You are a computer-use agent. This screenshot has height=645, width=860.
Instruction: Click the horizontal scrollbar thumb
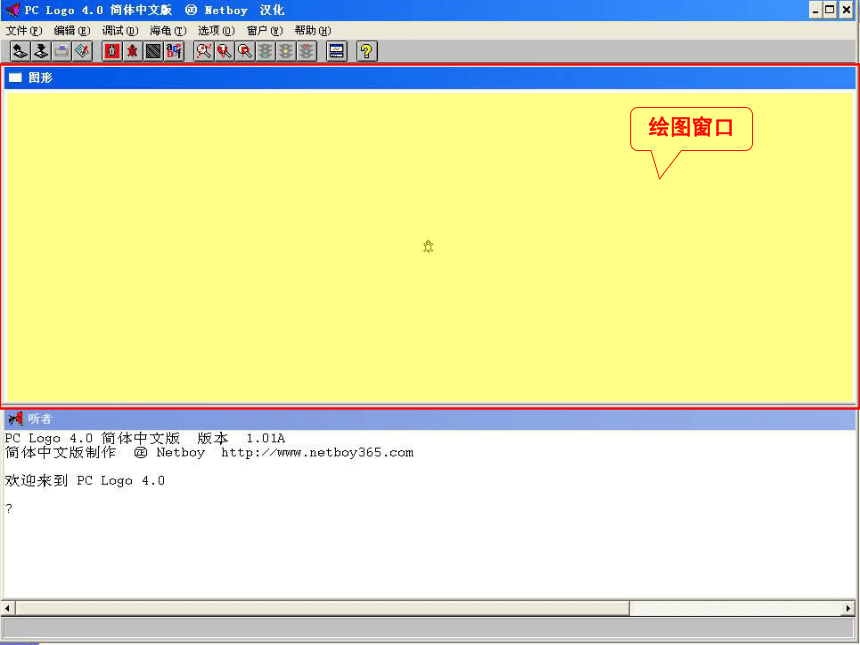pyautogui.click(x=322, y=608)
